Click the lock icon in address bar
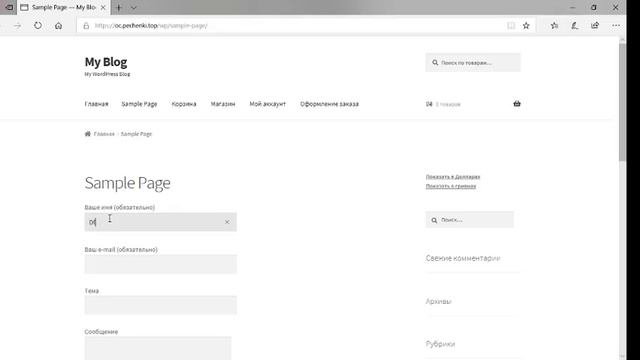Screen dimensions: 640x360 click(x=86, y=26)
